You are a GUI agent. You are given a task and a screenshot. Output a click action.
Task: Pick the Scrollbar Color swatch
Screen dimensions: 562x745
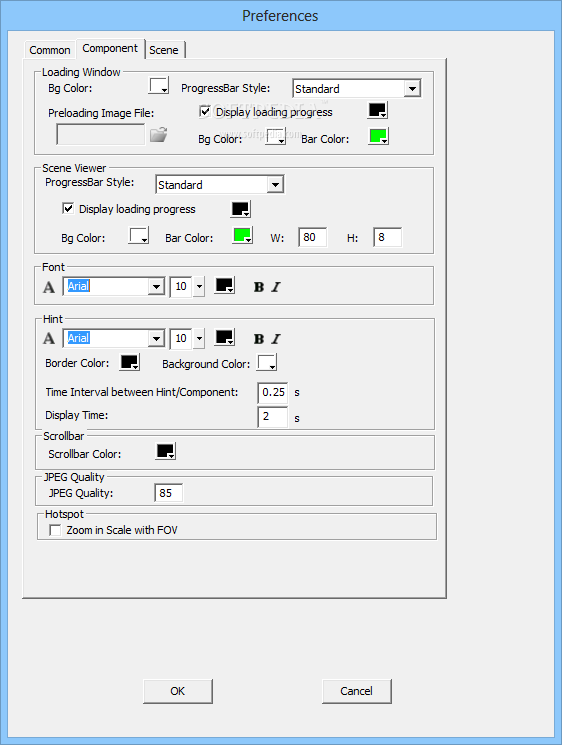(x=166, y=451)
